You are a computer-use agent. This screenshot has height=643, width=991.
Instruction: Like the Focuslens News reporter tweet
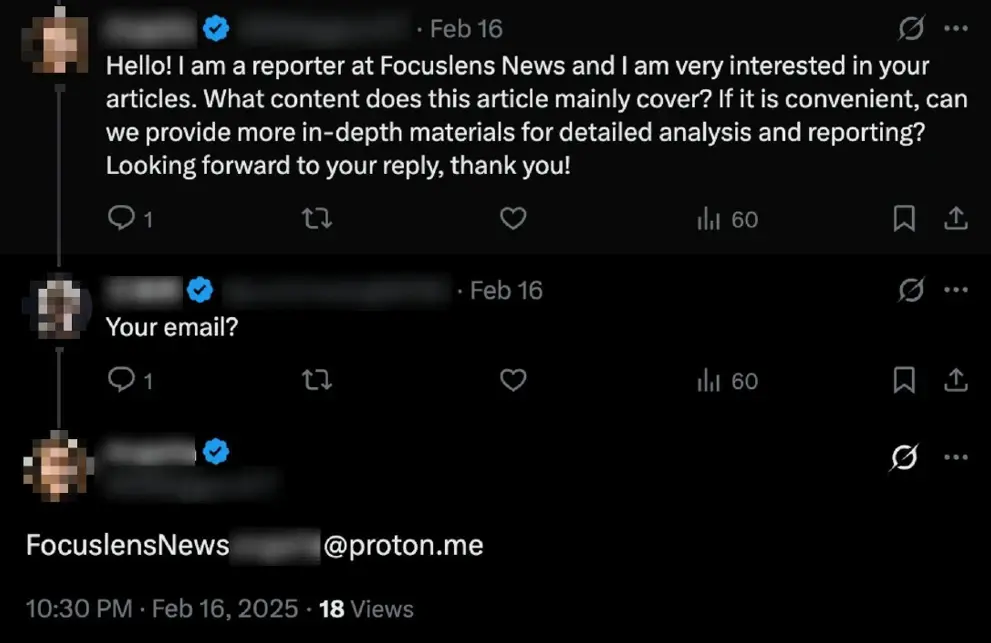[513, 219]
